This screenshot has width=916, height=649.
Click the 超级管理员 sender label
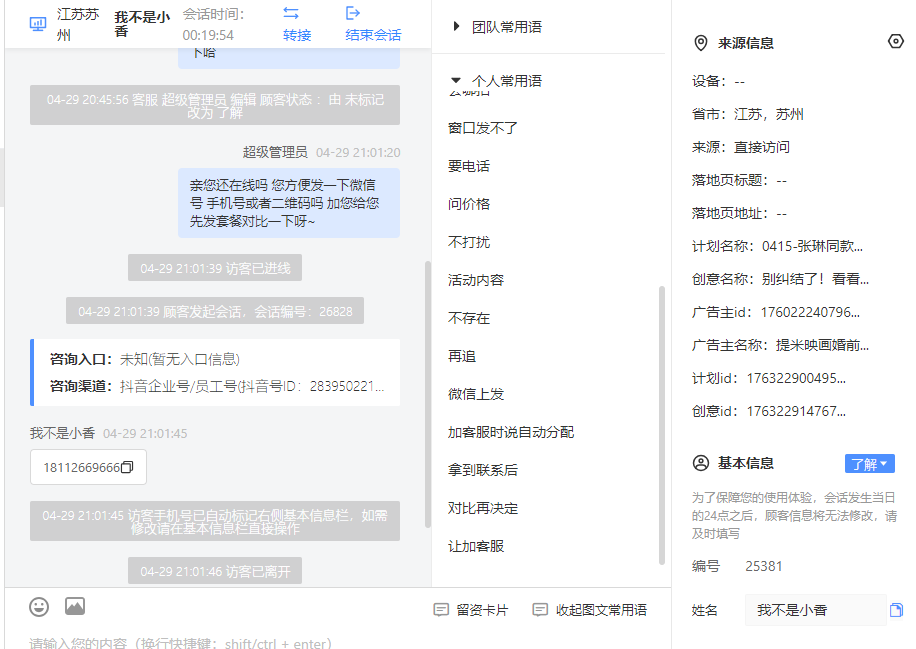coord(275,152)
